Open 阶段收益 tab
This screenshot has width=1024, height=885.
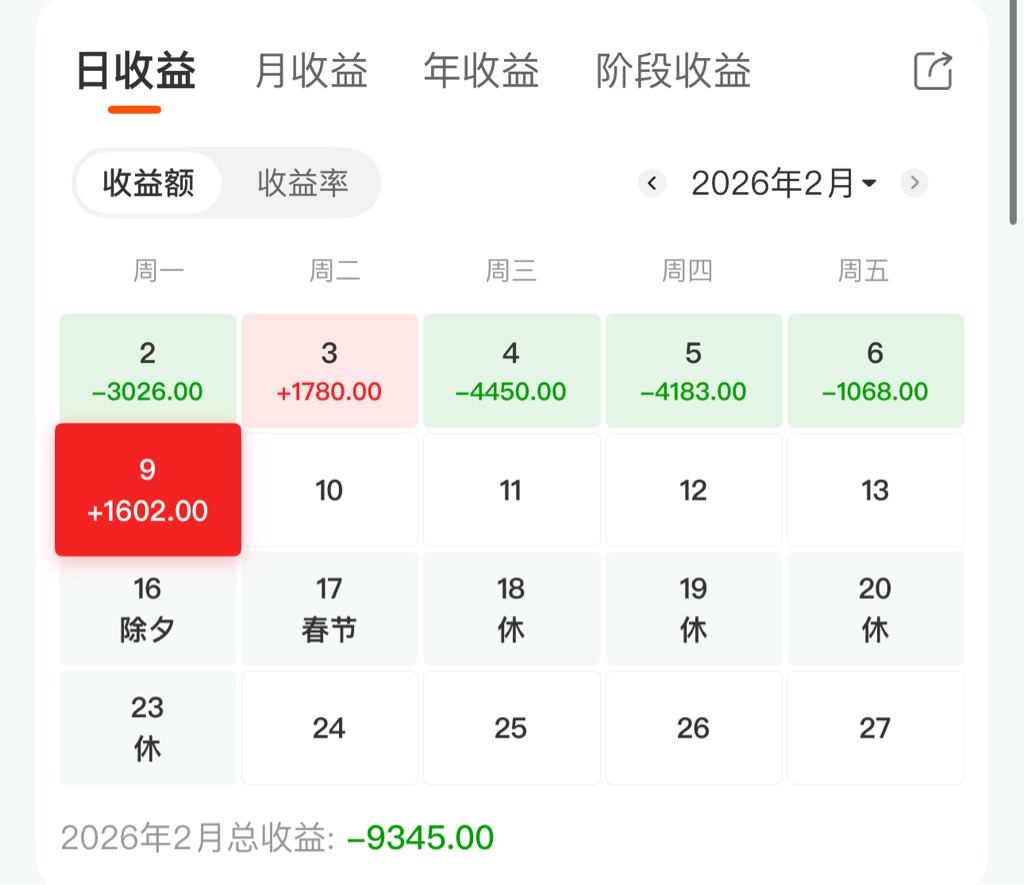673,71
